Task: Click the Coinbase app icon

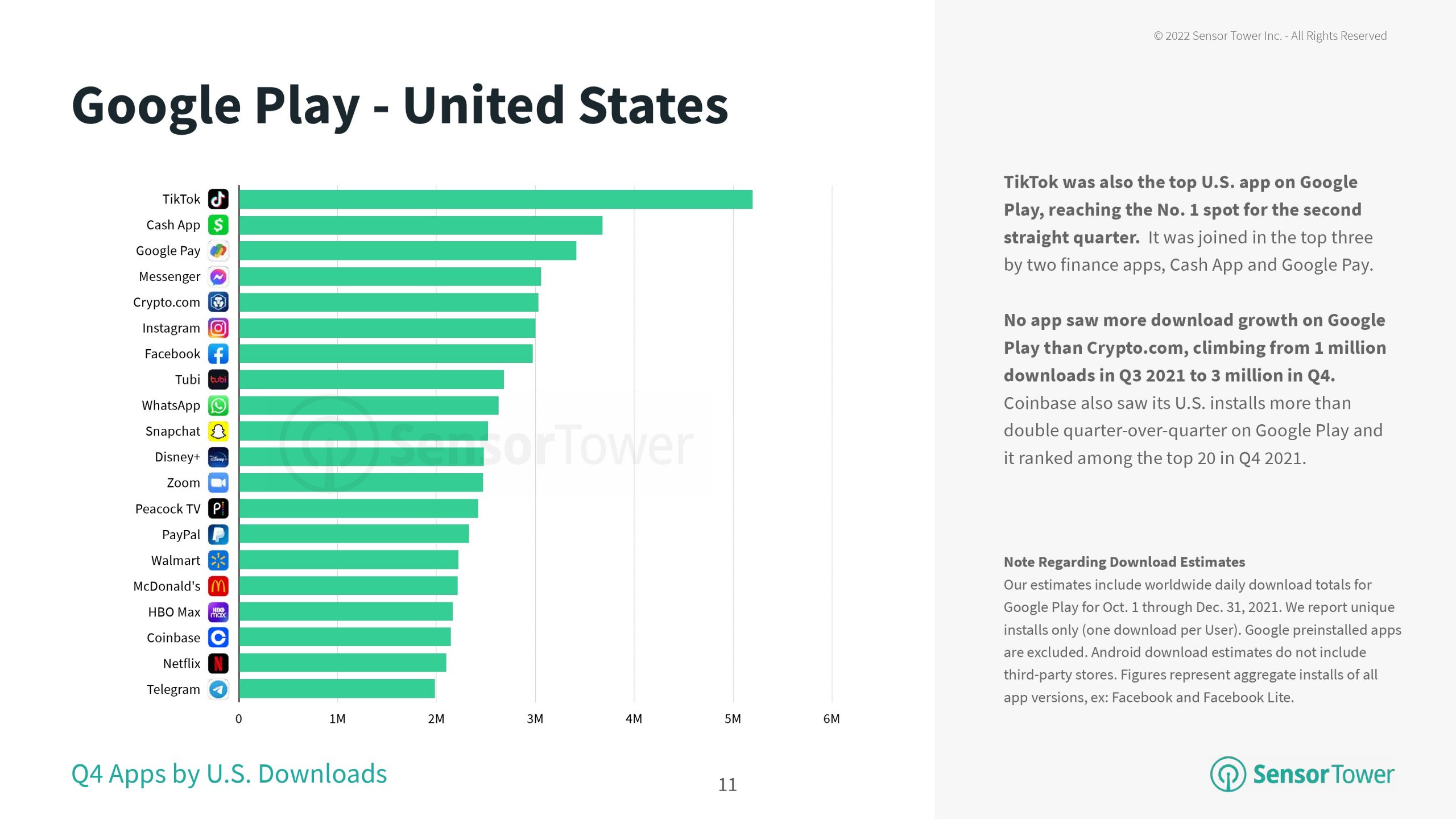Action: pyautogui.click(x=218, y=638)
